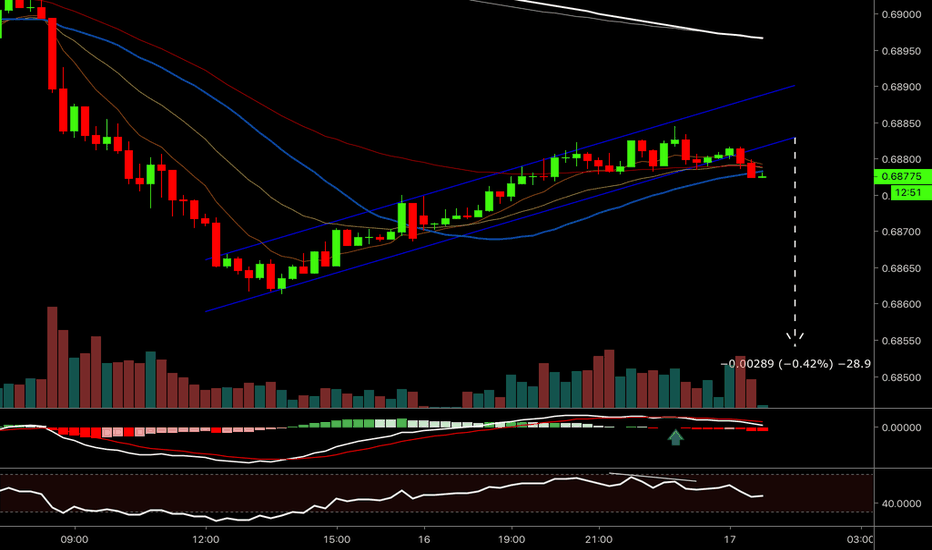932x550 pixels.
Task: Click the 0.68500 price axis label
Action: pyautogui.click(x=902, y=377)
